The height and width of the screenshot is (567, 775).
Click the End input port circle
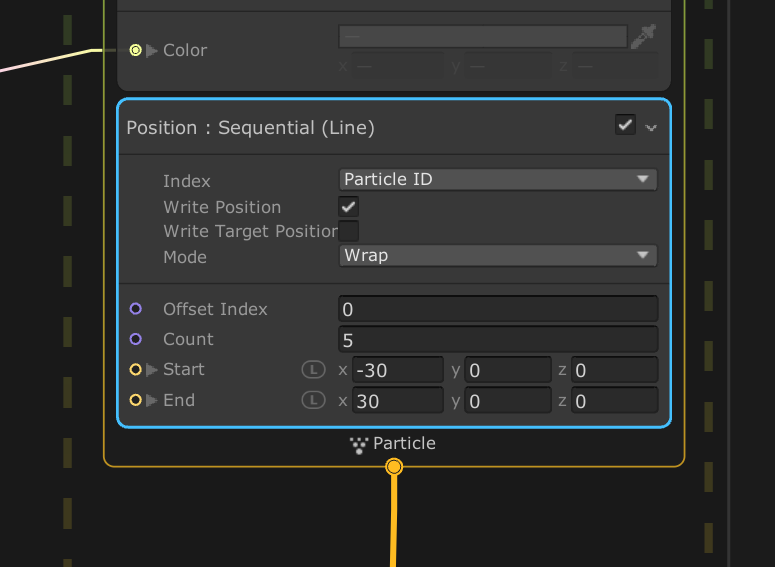tap(136, 400)
